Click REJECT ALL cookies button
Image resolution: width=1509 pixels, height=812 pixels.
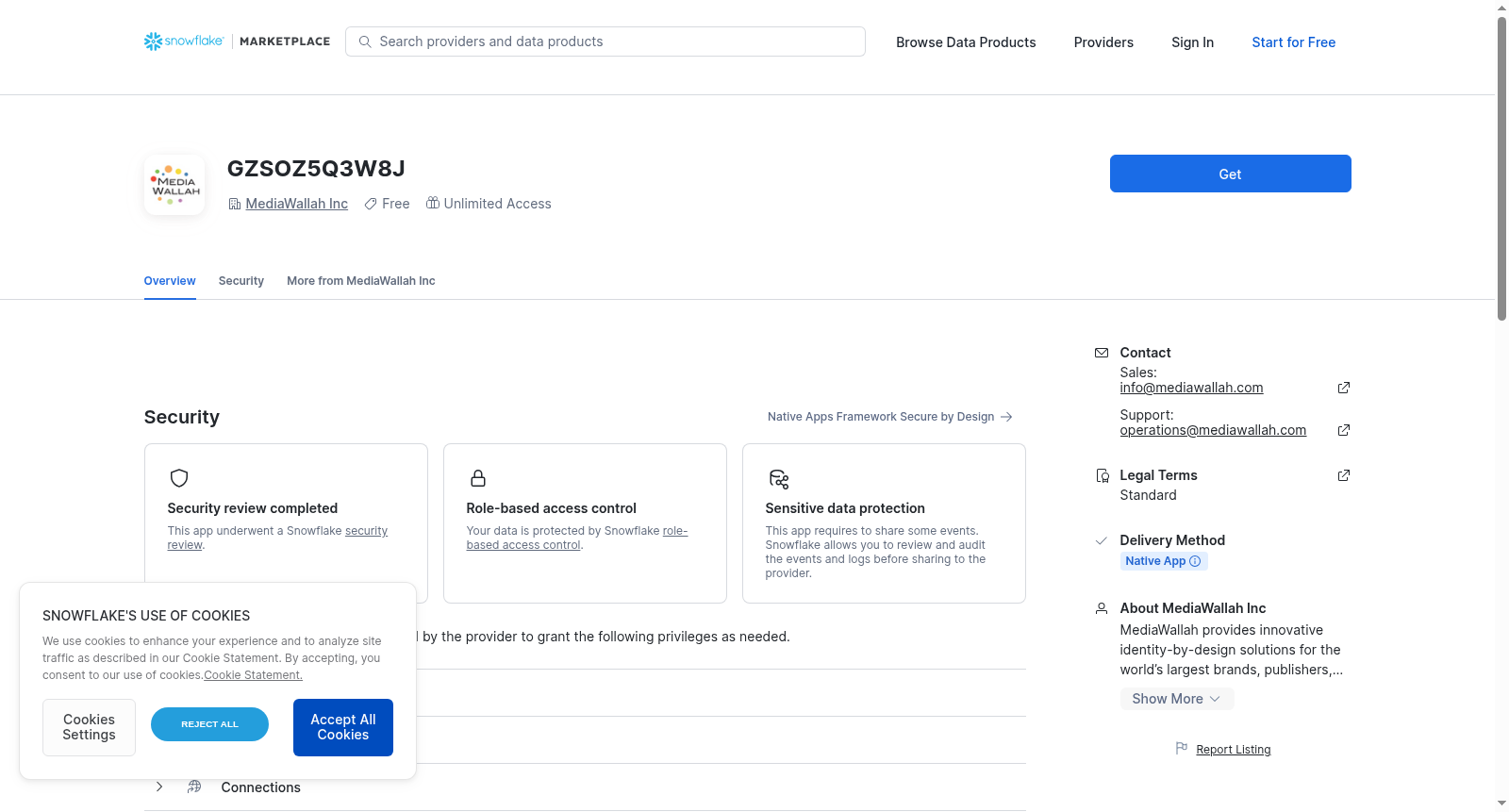tap(209, 724)
